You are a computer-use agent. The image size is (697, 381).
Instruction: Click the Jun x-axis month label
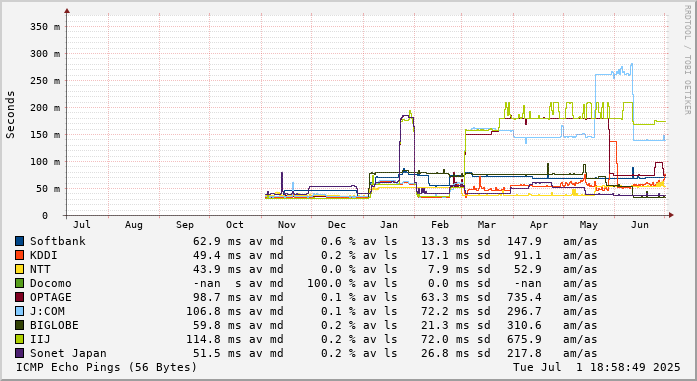640,225
